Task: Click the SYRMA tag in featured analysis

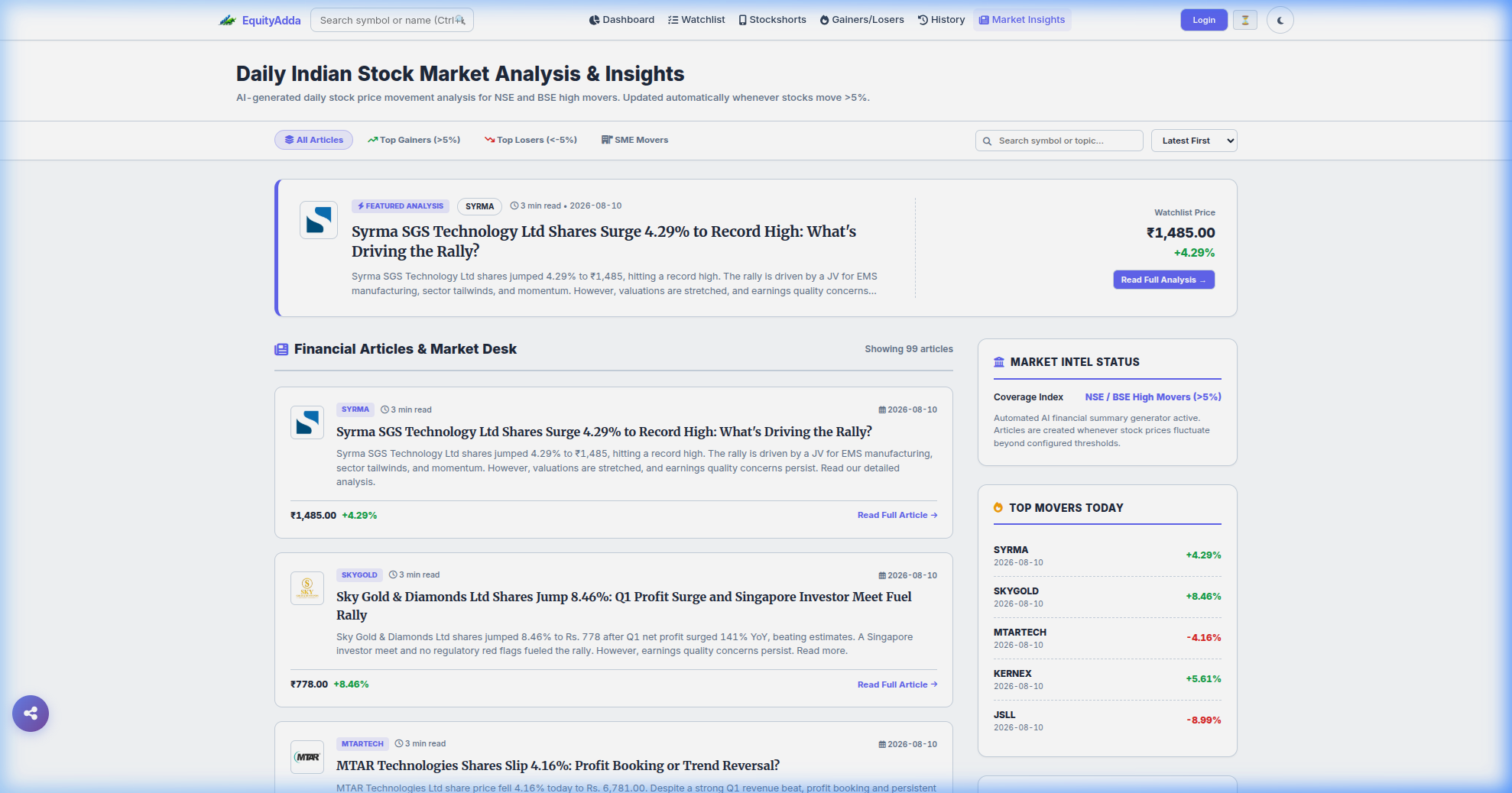Action: click(479, 206)
